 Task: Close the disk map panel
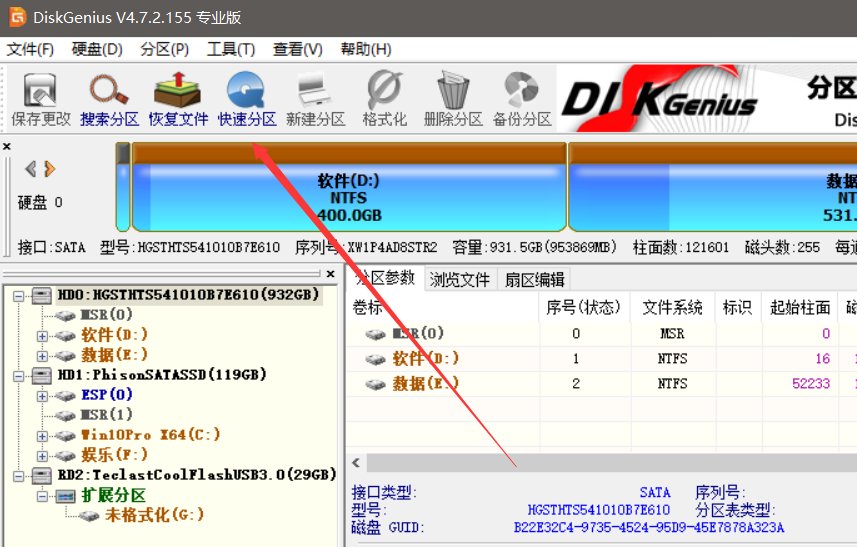[x=7, y=146]
